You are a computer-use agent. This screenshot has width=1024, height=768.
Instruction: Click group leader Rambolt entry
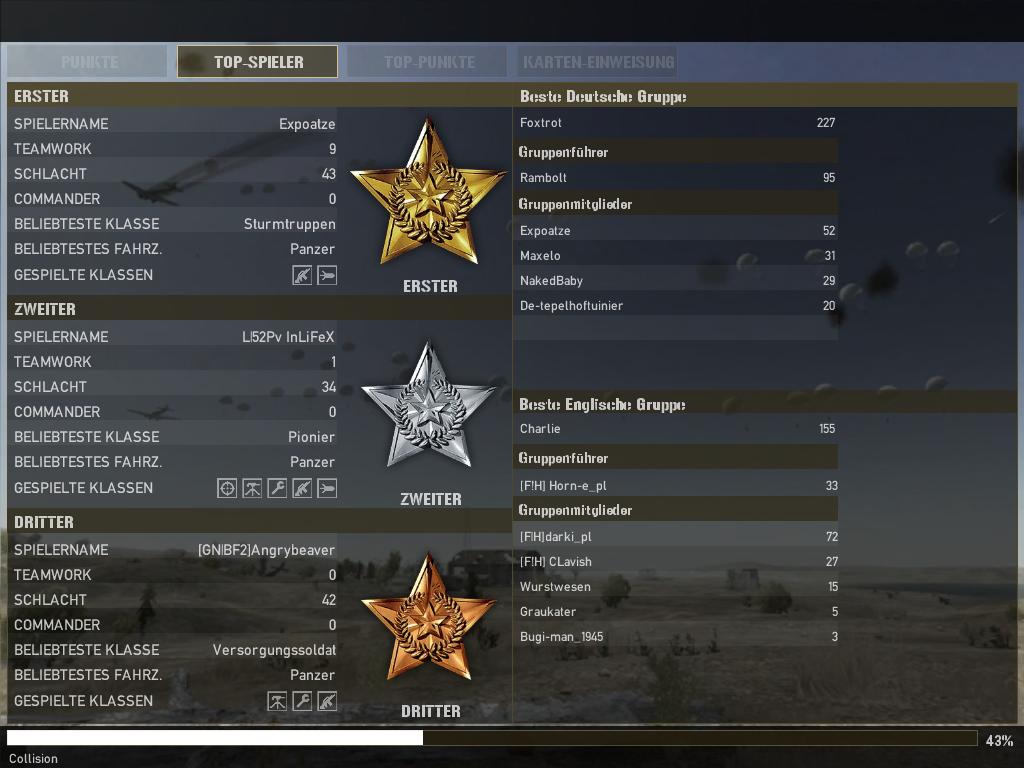coord(677,178)
